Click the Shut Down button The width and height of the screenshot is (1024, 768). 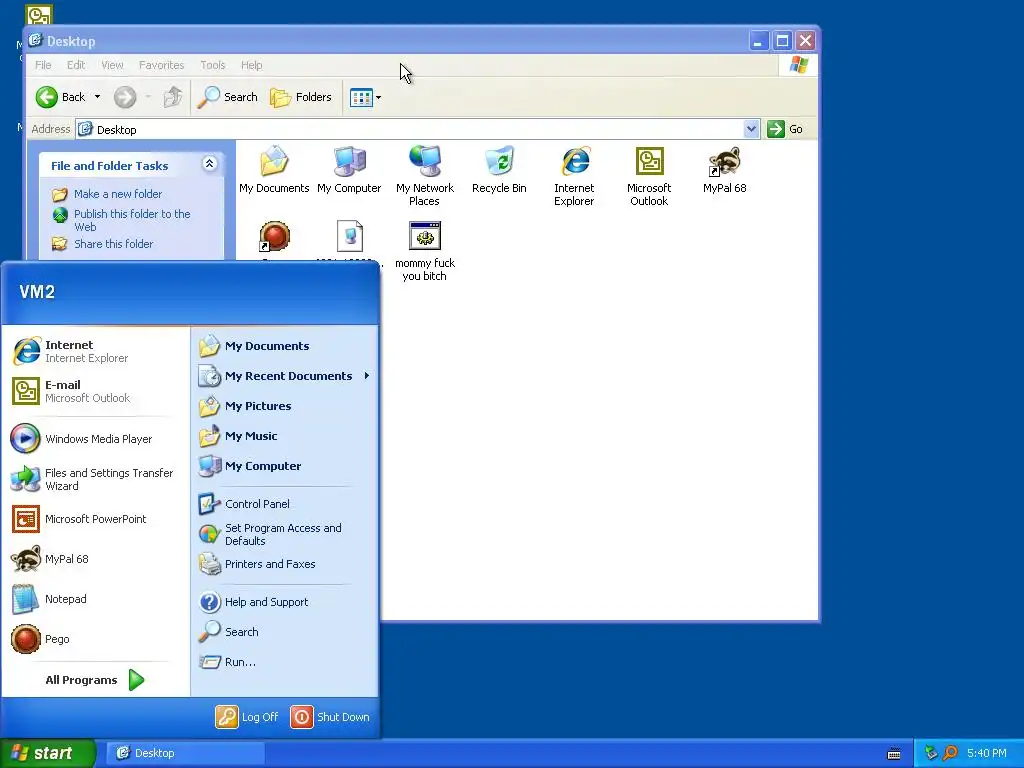[x=330, y=717]
